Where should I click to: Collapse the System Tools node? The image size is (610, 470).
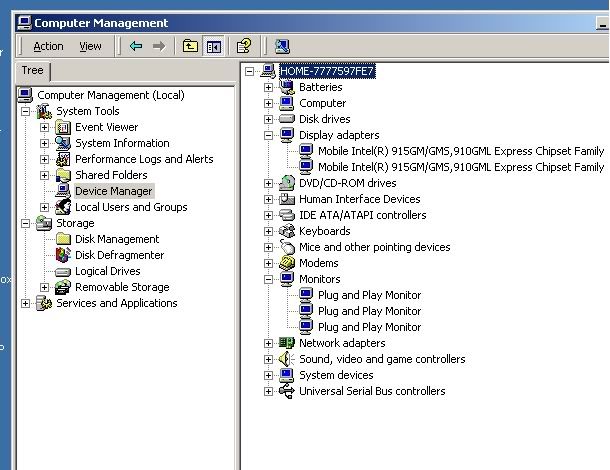click(25, 111)
